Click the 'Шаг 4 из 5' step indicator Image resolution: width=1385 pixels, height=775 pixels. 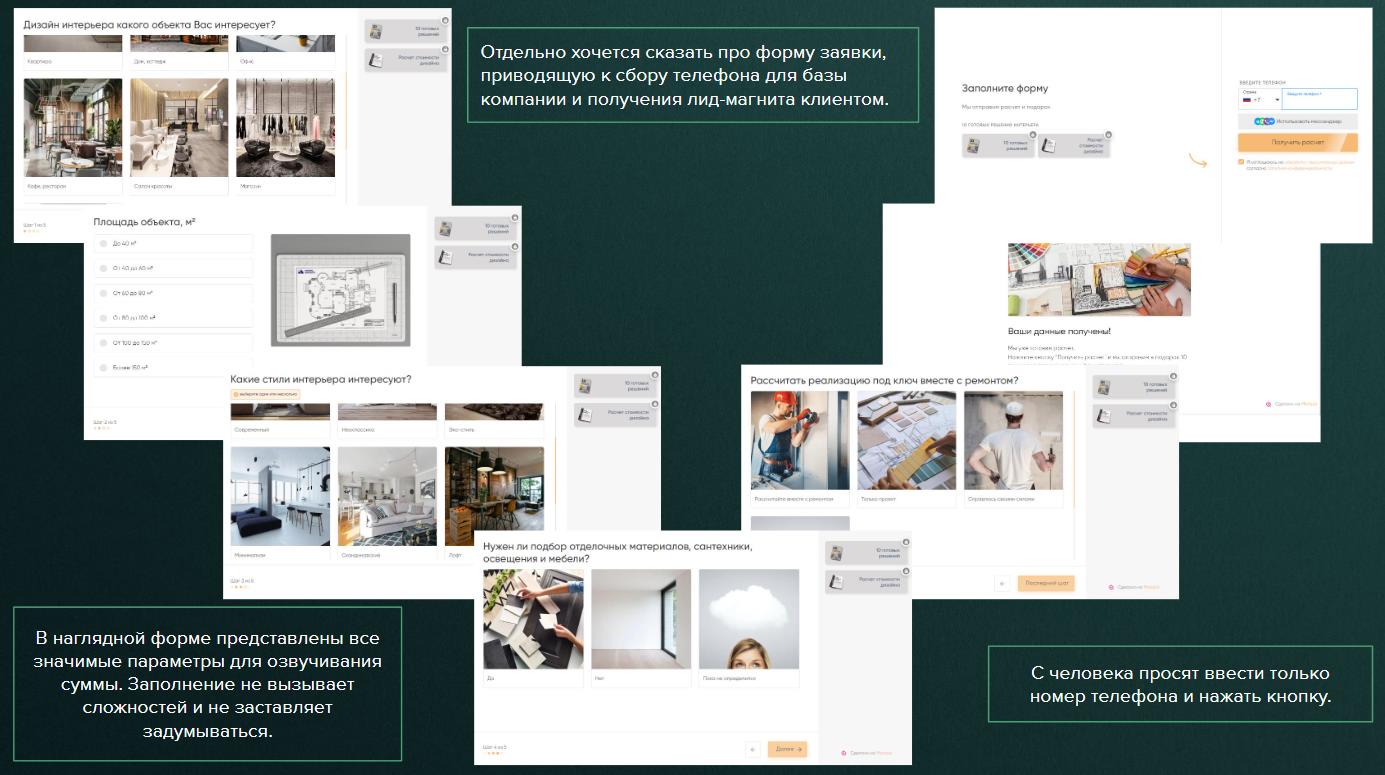494,747
